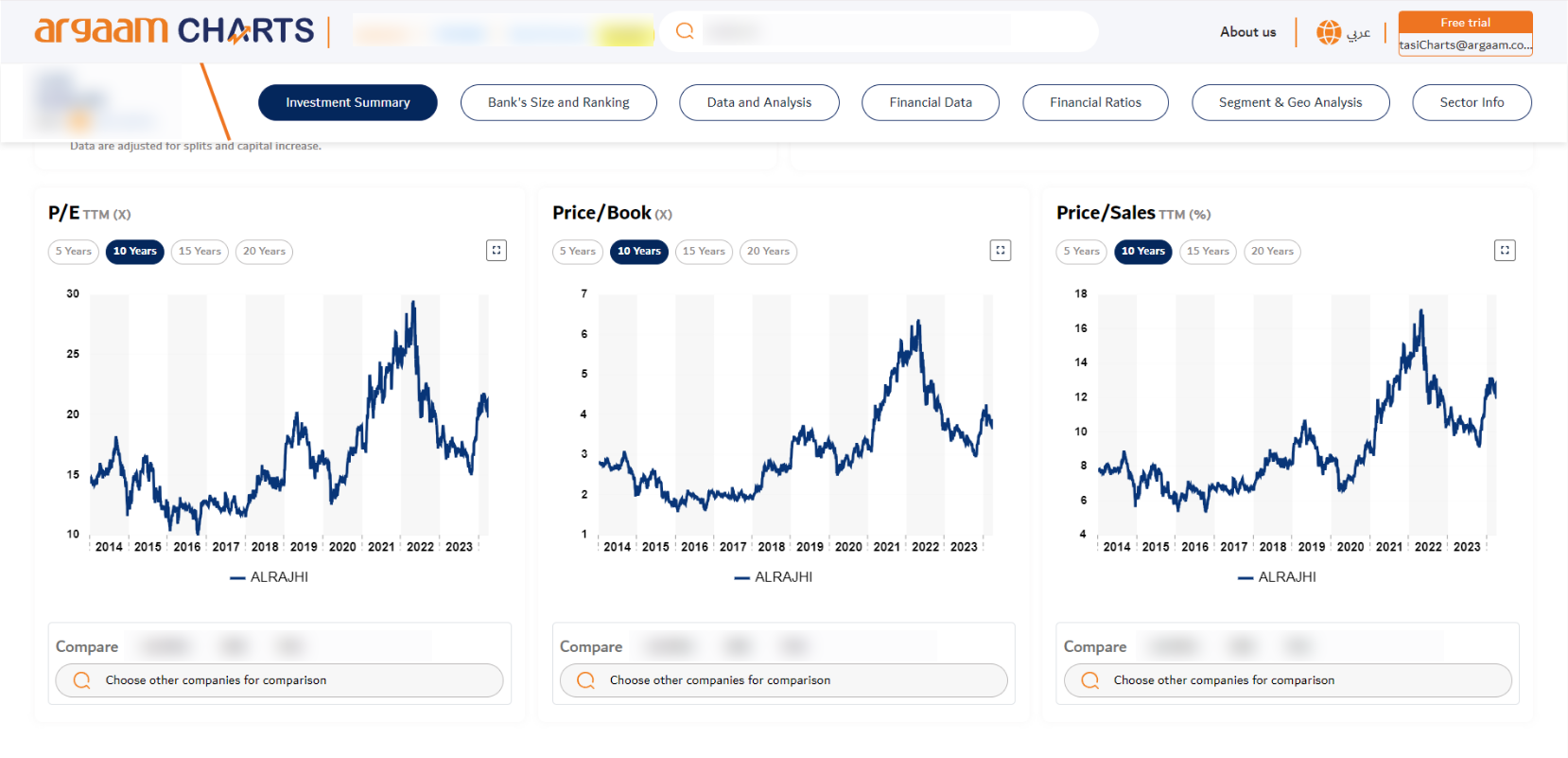Select 15 Years range on Price/Sales chart
The width and height of the screenshot is (1568, 758).
(x=1208, y=252)
